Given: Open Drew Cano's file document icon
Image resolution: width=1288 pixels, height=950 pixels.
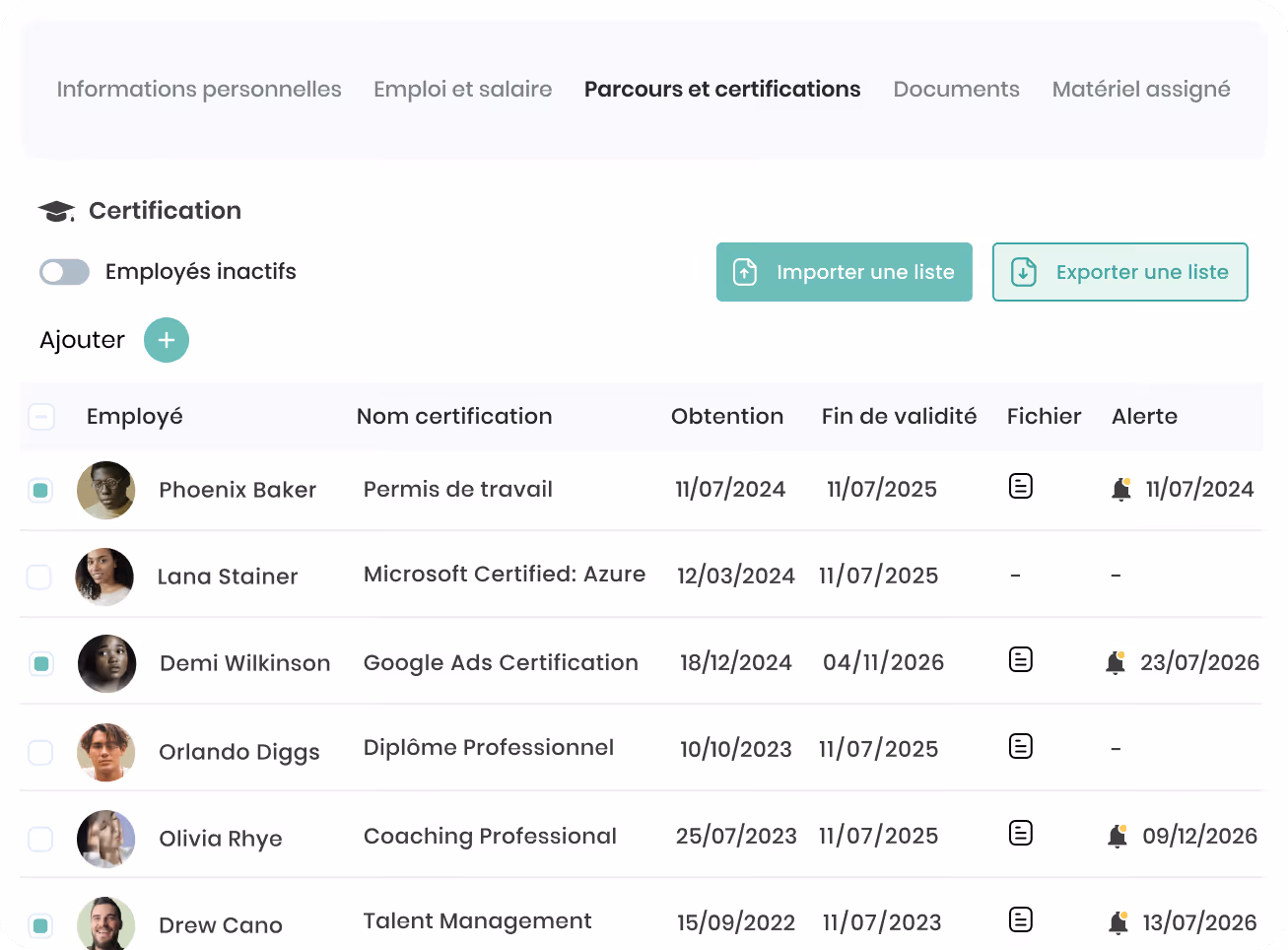Looking at the screenshot, I should click(1021, 919).
